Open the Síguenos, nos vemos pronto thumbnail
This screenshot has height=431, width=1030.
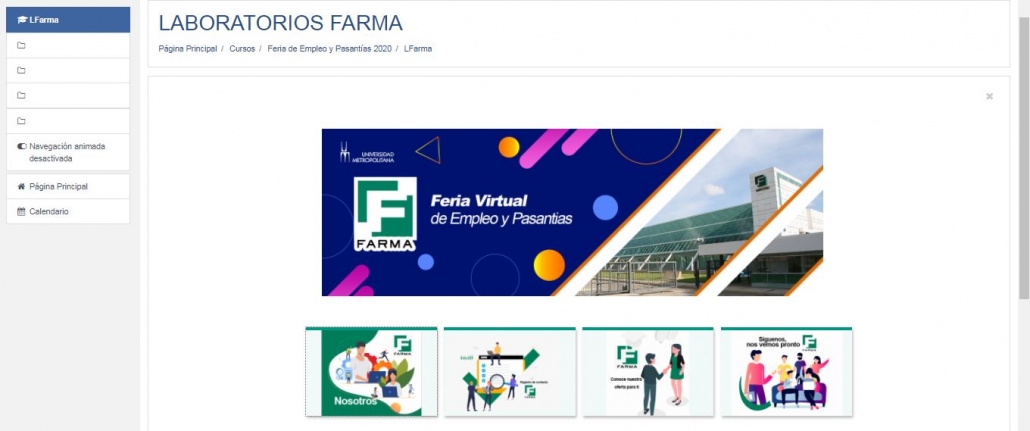(x=786, y=371)
